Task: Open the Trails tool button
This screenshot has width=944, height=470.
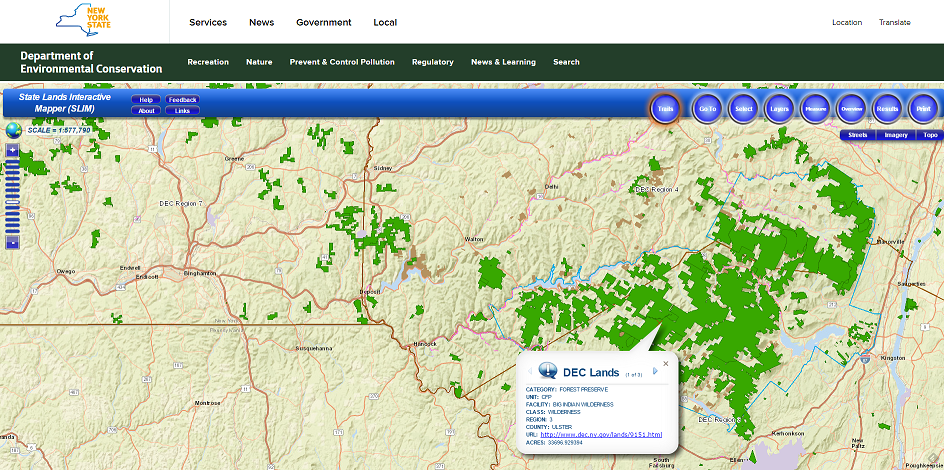Action: 665,109
